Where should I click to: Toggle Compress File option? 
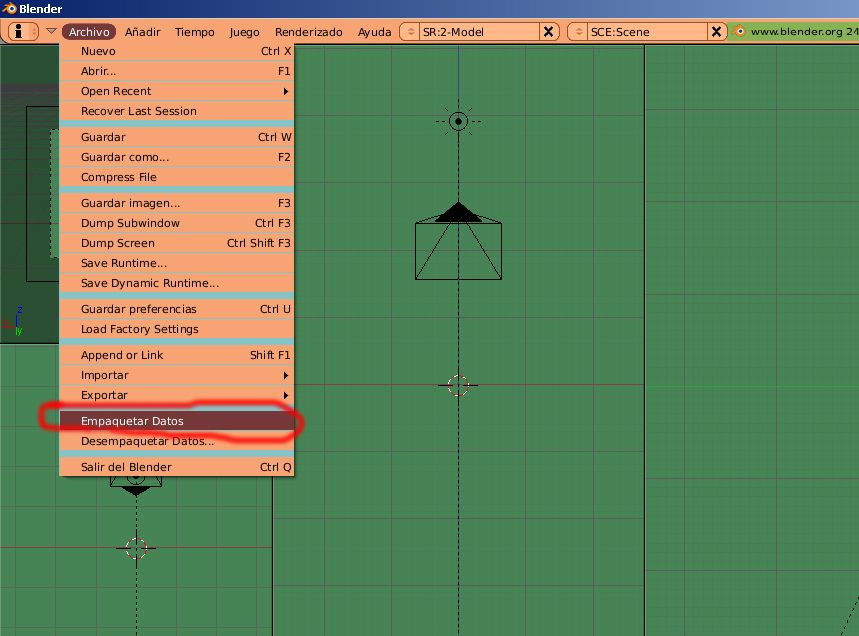176,177
